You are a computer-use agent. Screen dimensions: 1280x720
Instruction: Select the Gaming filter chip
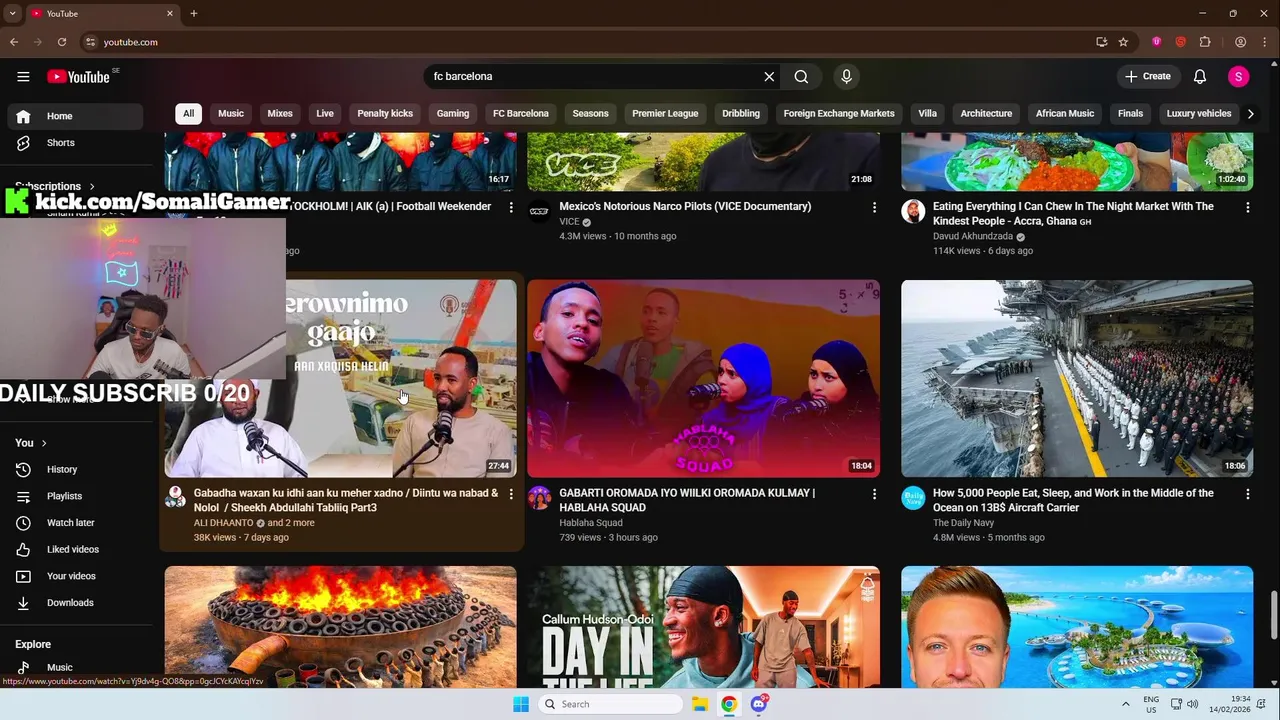[453, 114]
